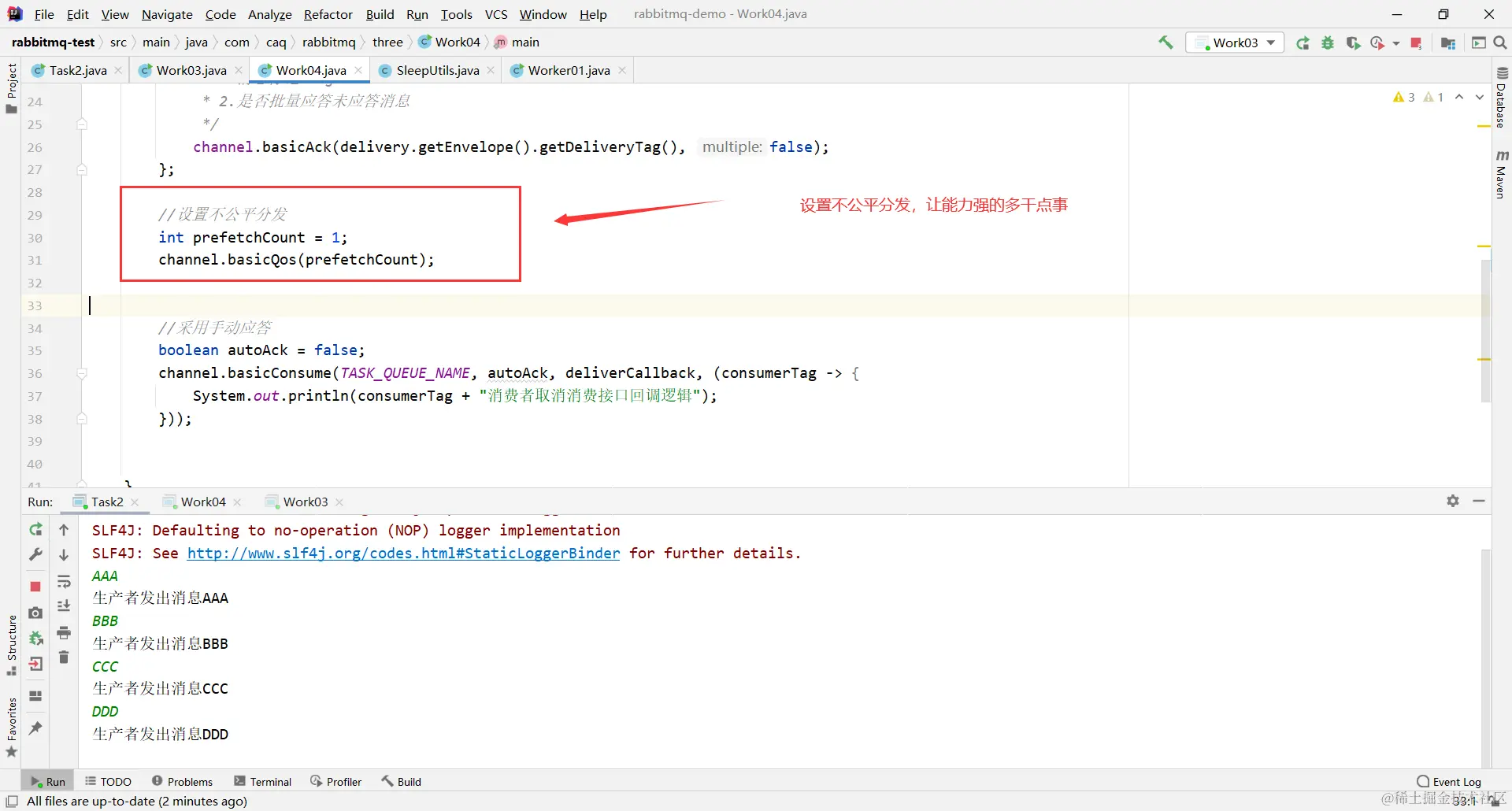Clear all console output with trash icon
This screenshot has width=1512, height=811.
tap(64, 657)
